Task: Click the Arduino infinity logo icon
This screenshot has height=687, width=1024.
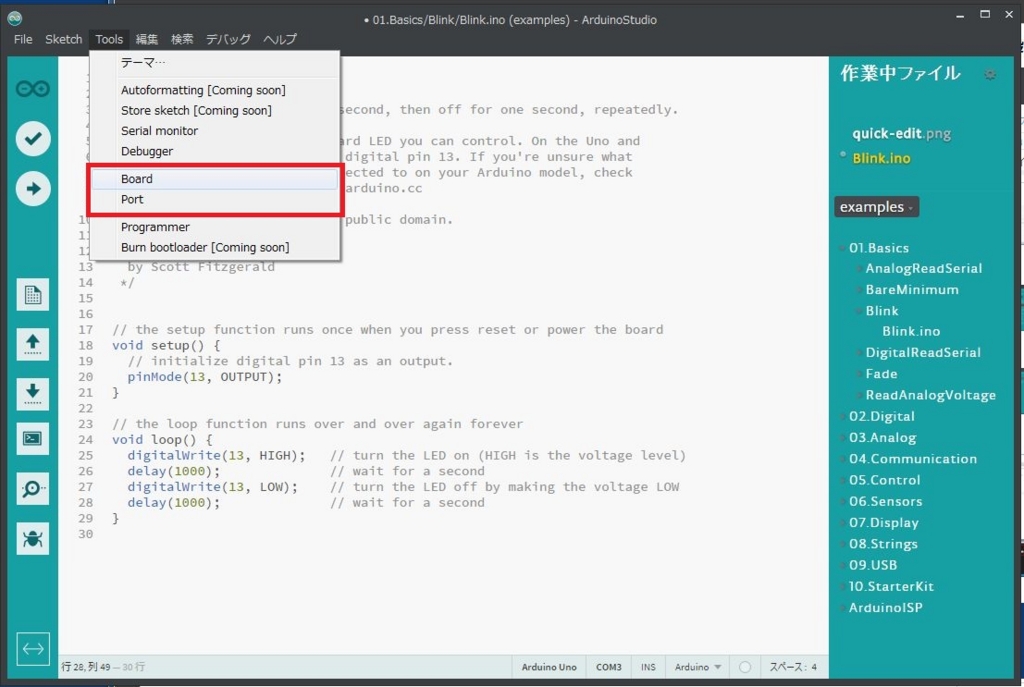Action: (x=33, y=88)
